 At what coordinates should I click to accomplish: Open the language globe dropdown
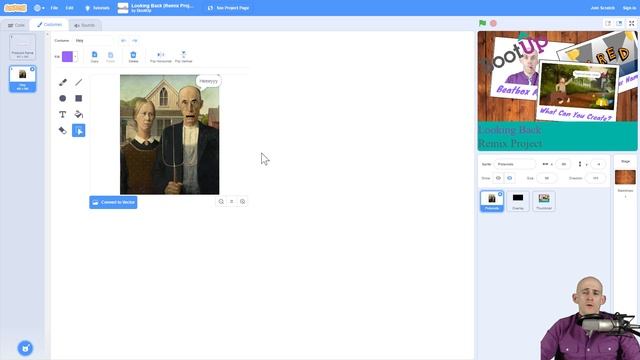pyautogui.click(x=39, y=8)
